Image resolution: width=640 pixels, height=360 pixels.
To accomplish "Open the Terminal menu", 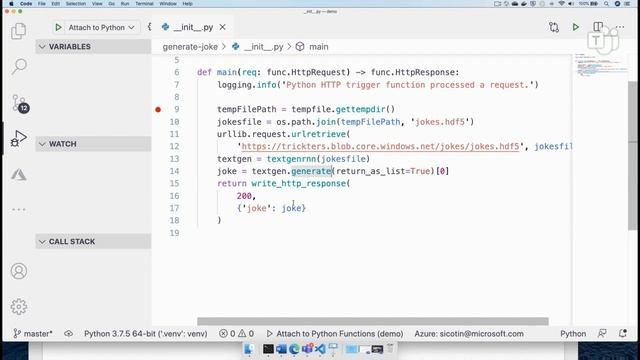I will pyautogui.click(x=144, y=4).
